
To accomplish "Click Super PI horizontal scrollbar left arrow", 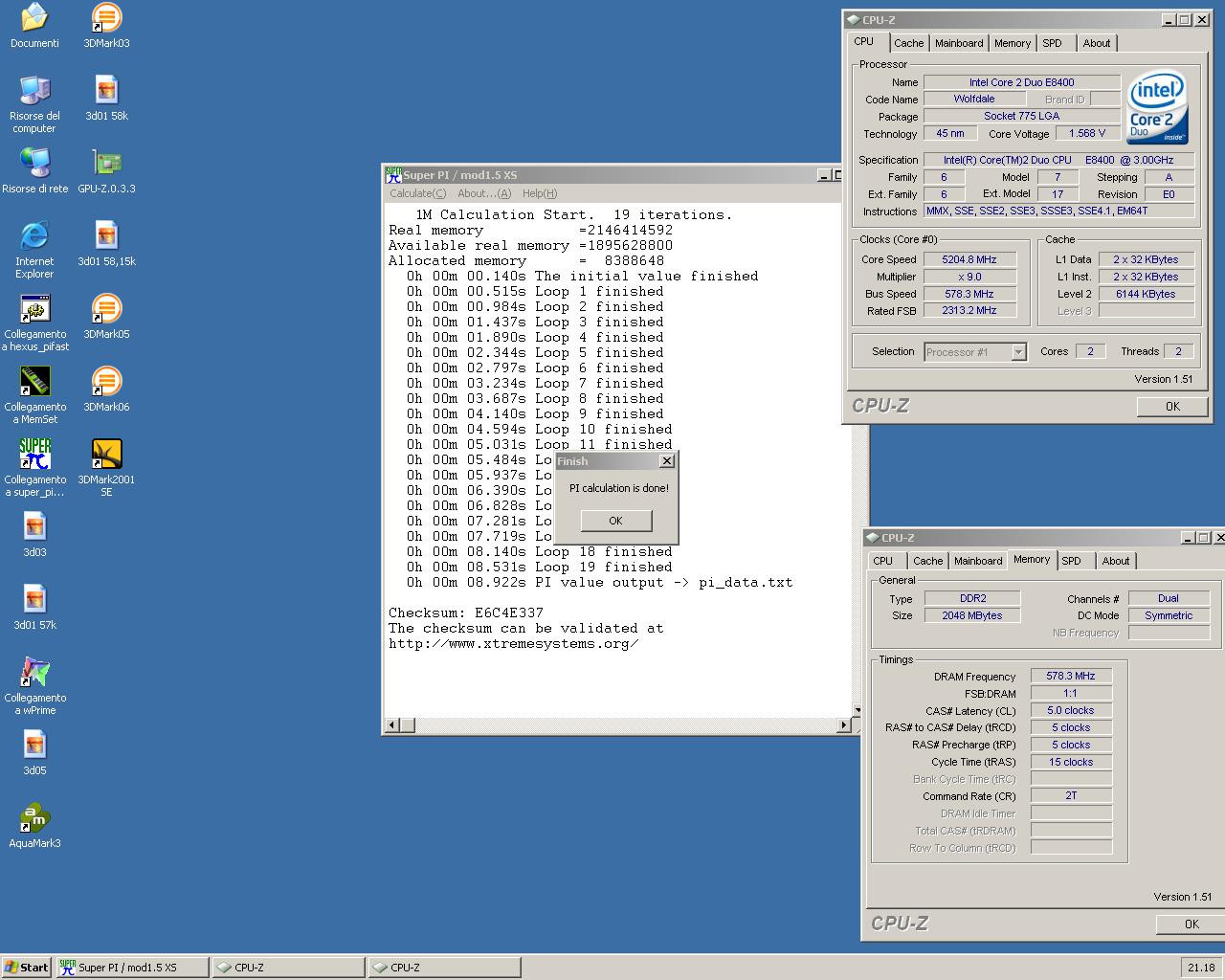I will coord(390,725).
